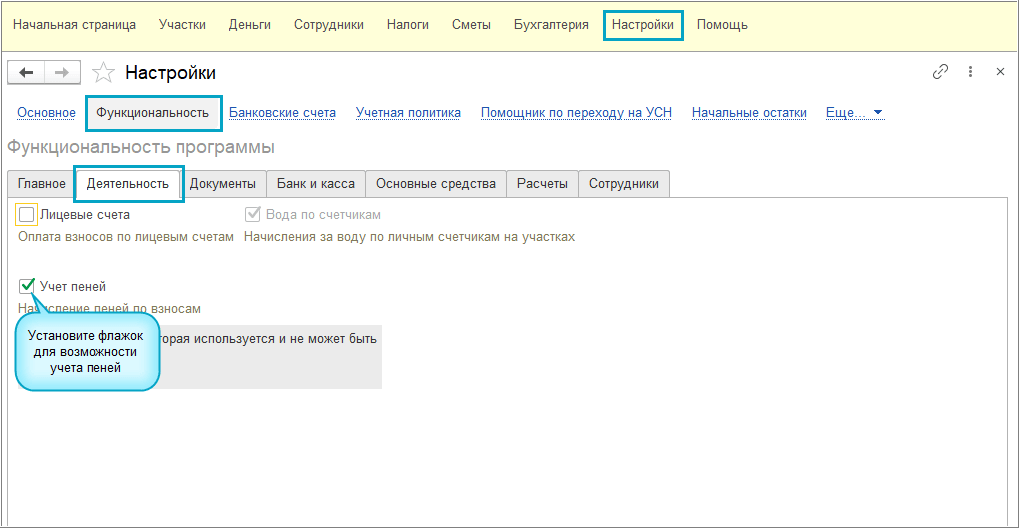This screenshot has width=1019, height=528.
Task: Click the forward navigation arrow
Action: [61, 73]
